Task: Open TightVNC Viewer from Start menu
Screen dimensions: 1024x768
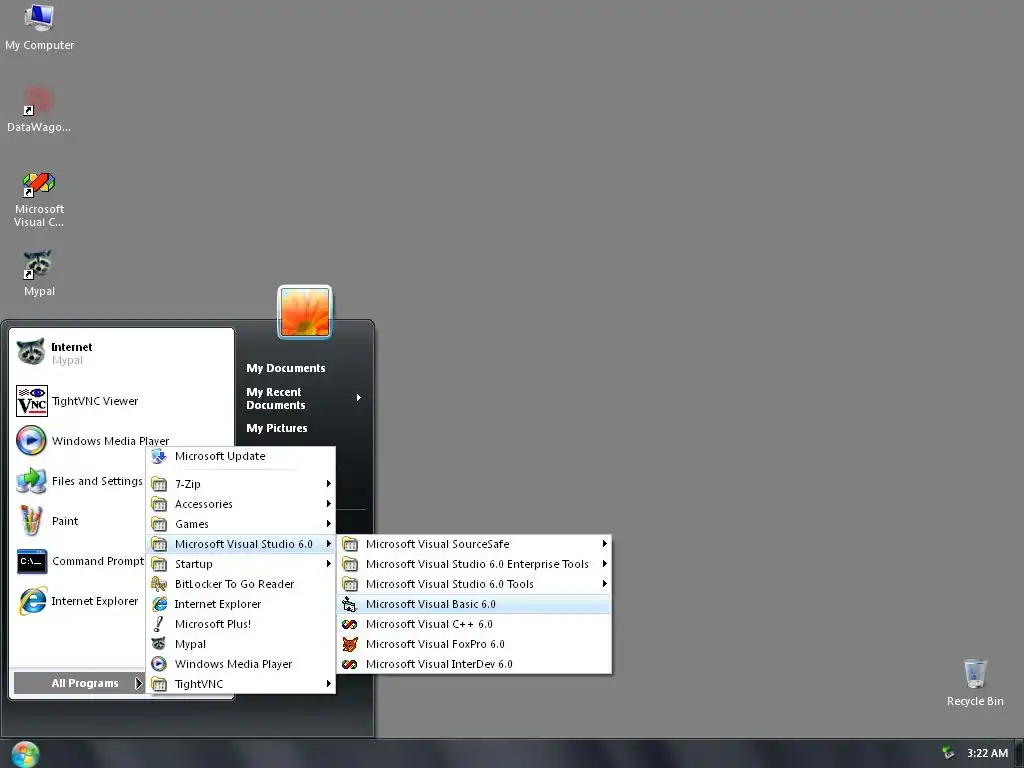Action: click(122, 401)
